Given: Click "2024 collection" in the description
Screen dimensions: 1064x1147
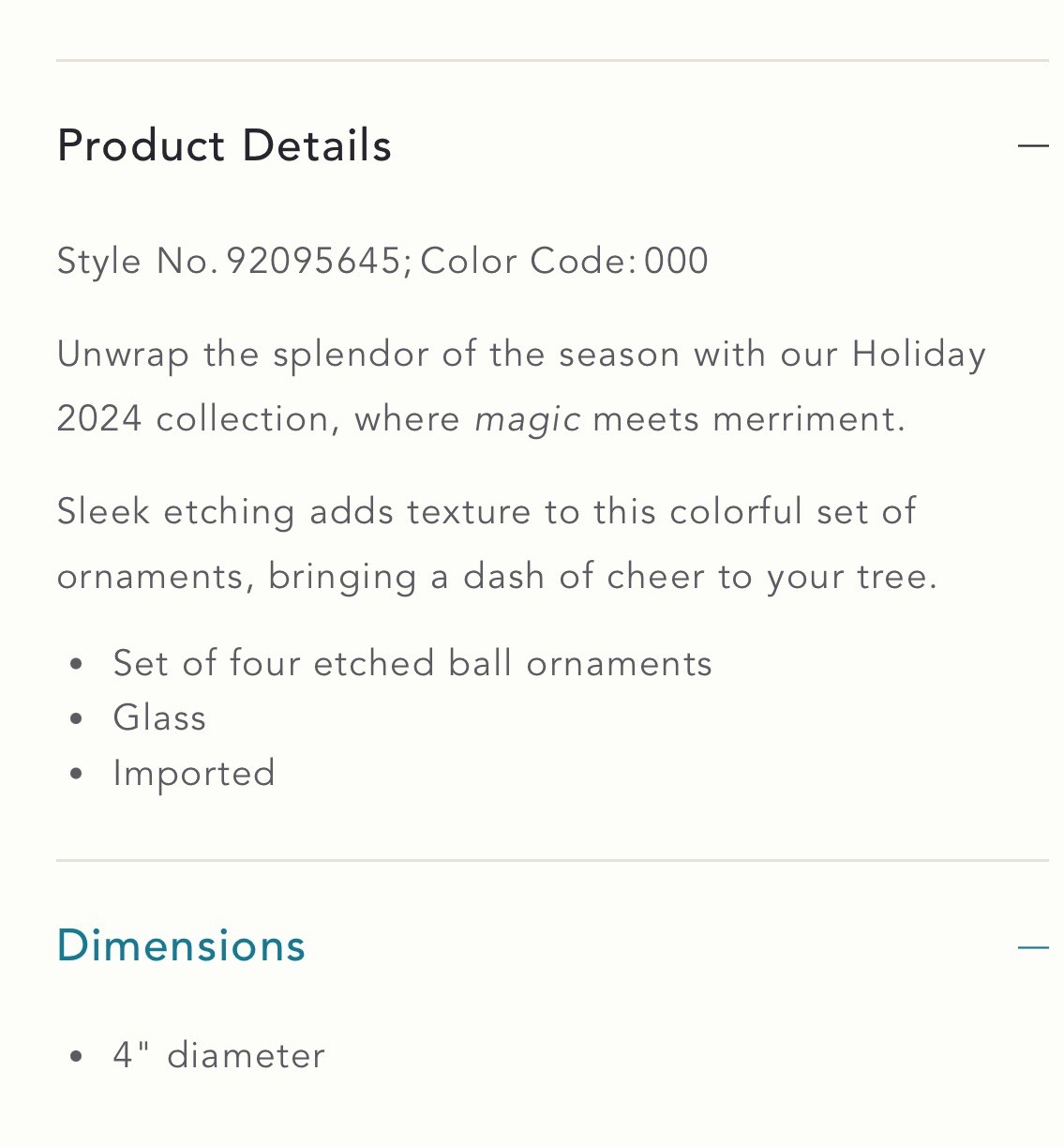Looking at the screenshot, I should click(192, 419).
